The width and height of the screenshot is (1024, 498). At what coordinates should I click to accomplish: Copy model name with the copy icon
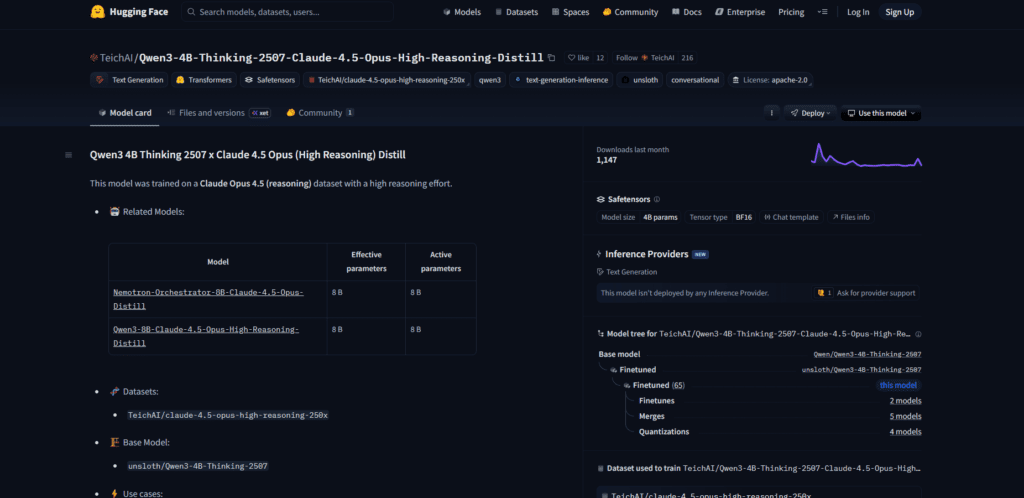tap(552, 57)
